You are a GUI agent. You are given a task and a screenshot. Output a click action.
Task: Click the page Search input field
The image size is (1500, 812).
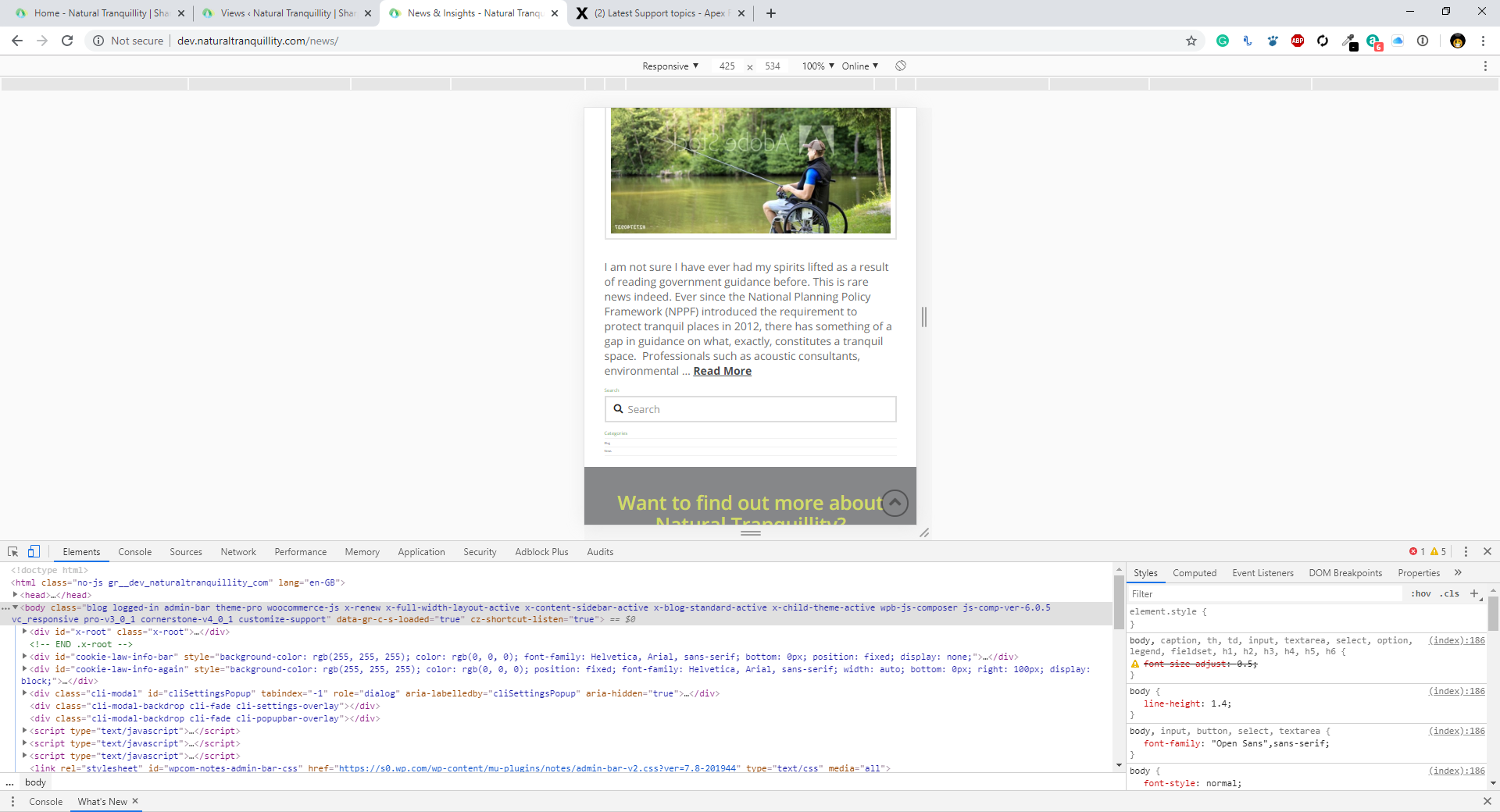751,409
